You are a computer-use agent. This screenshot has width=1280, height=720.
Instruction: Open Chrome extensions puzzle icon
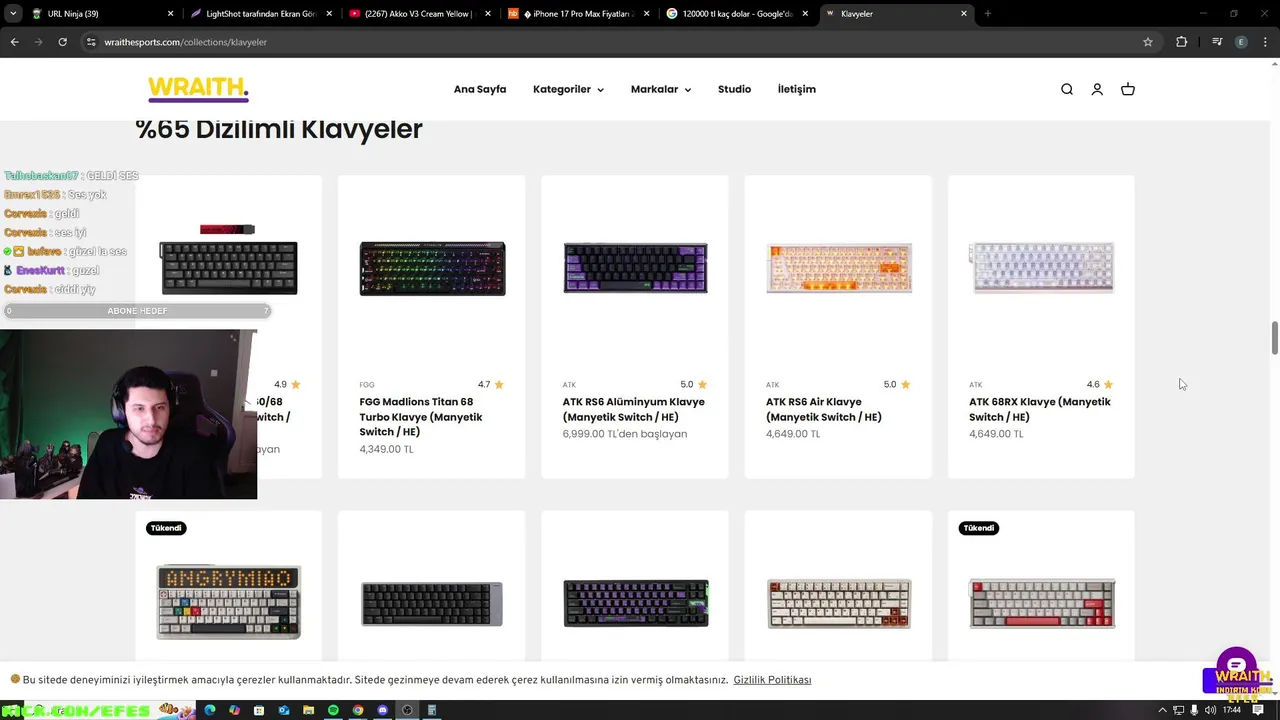coord(1182,42)
